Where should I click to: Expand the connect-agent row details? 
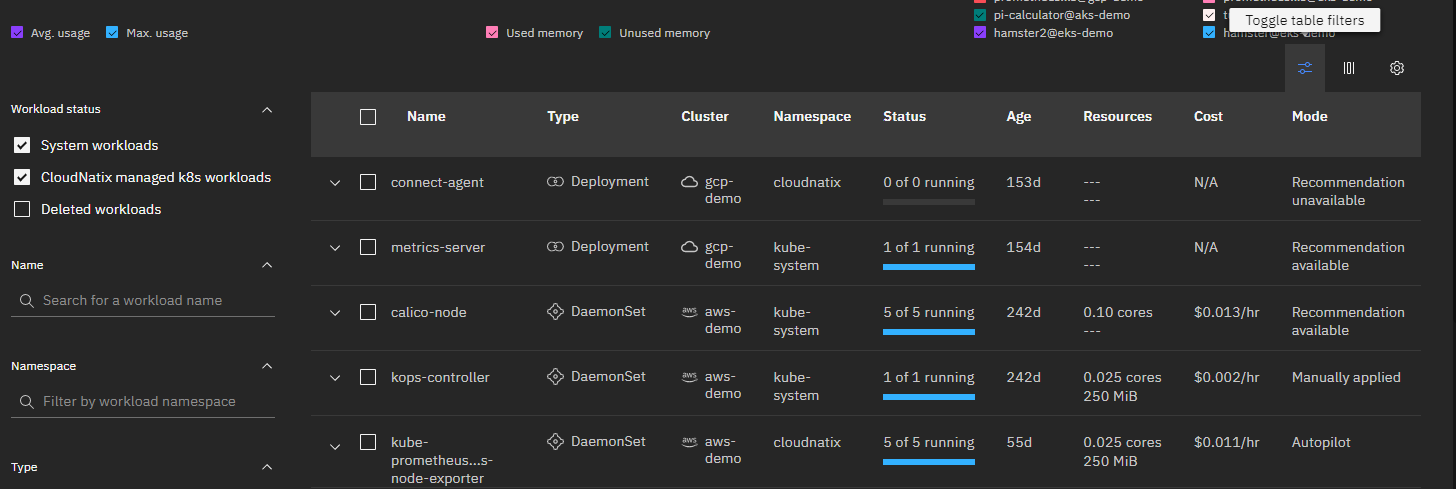coord(335,183)
